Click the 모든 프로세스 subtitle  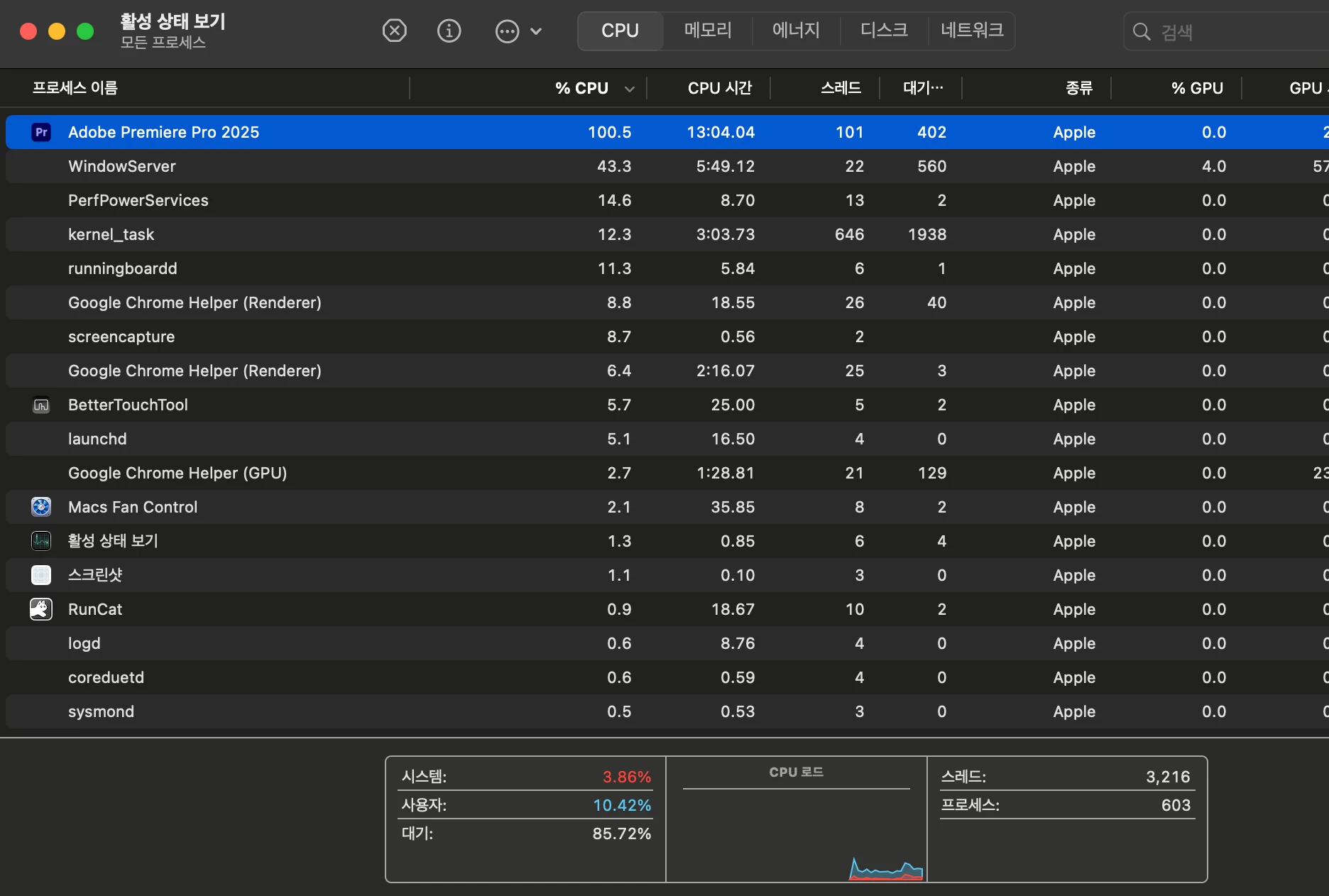163,43
